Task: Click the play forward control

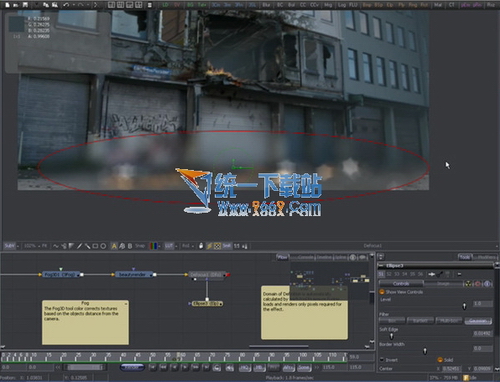Action: point(185,367)
